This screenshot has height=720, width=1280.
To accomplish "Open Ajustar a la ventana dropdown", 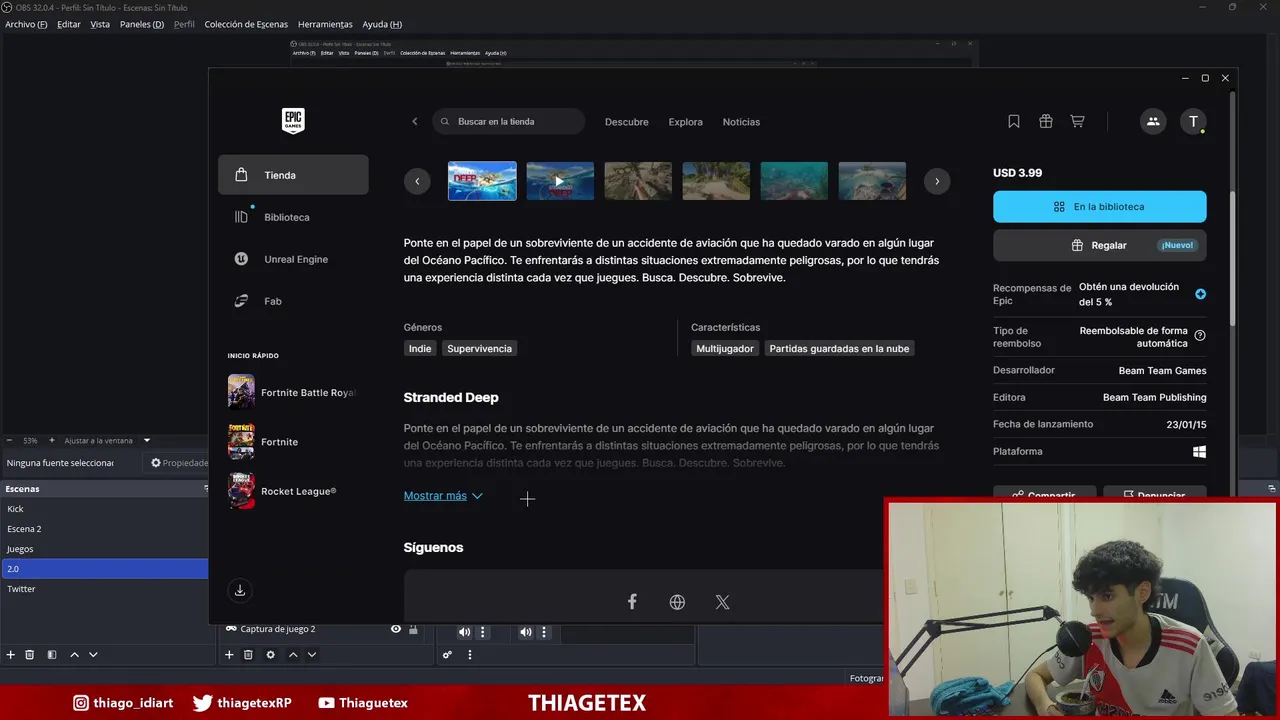I will pos(107,440).
